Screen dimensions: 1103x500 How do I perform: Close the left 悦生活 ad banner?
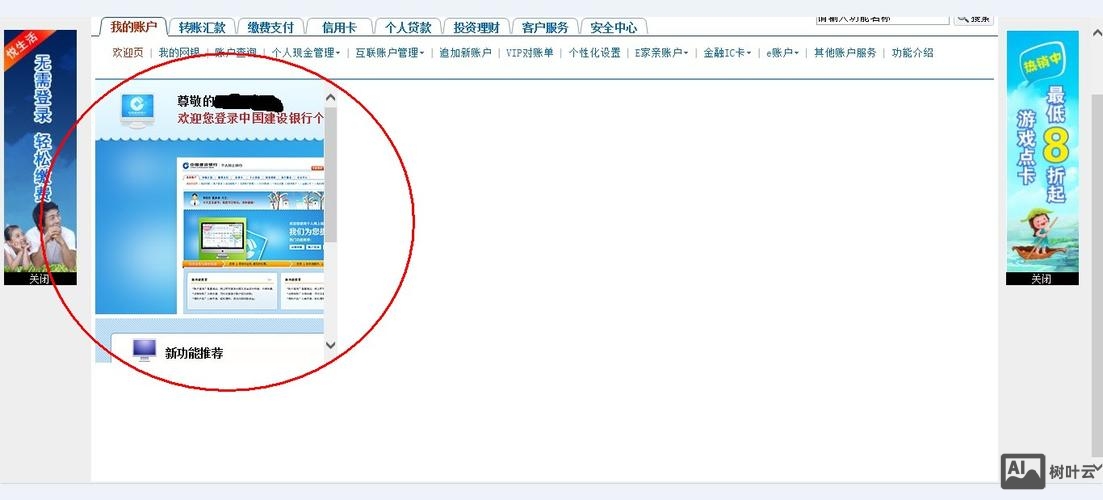tap(39, 278)
